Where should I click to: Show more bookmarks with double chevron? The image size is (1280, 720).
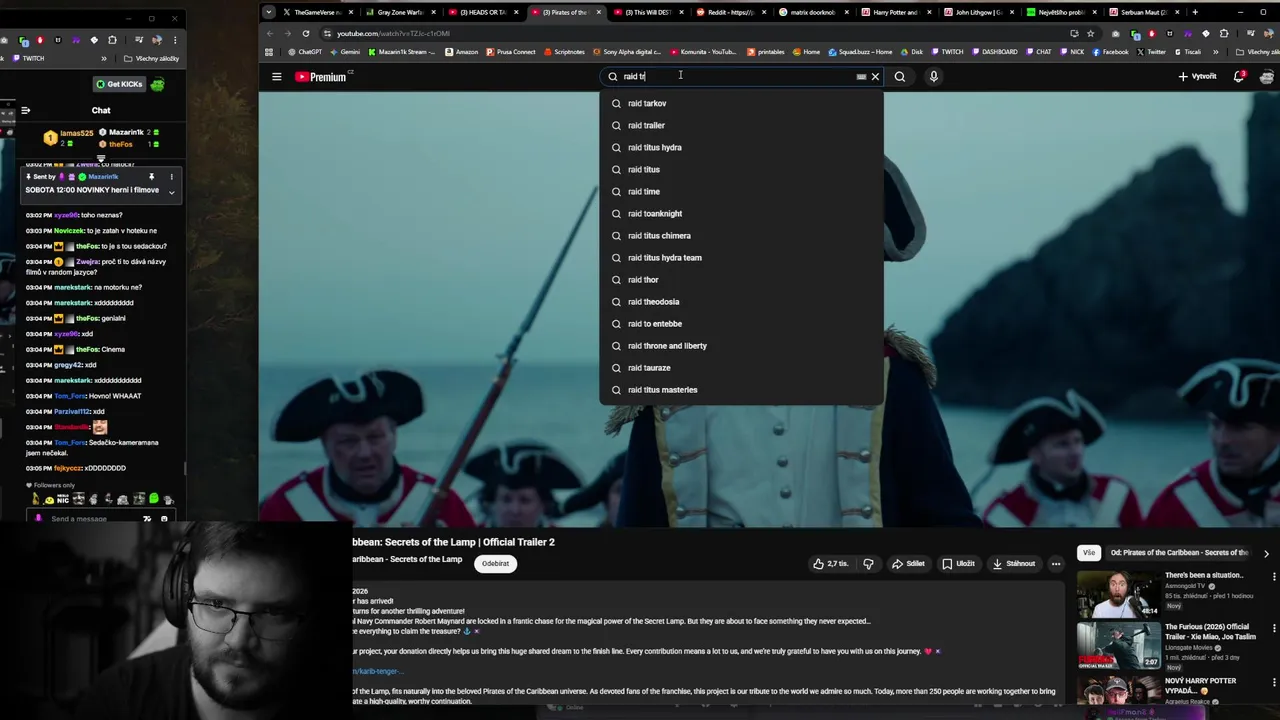coord(1216,52)
